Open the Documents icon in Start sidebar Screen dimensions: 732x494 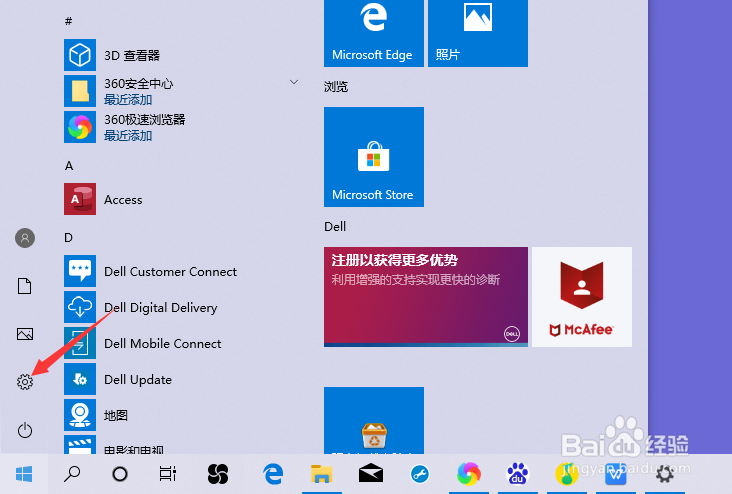[x=25, y=286]
